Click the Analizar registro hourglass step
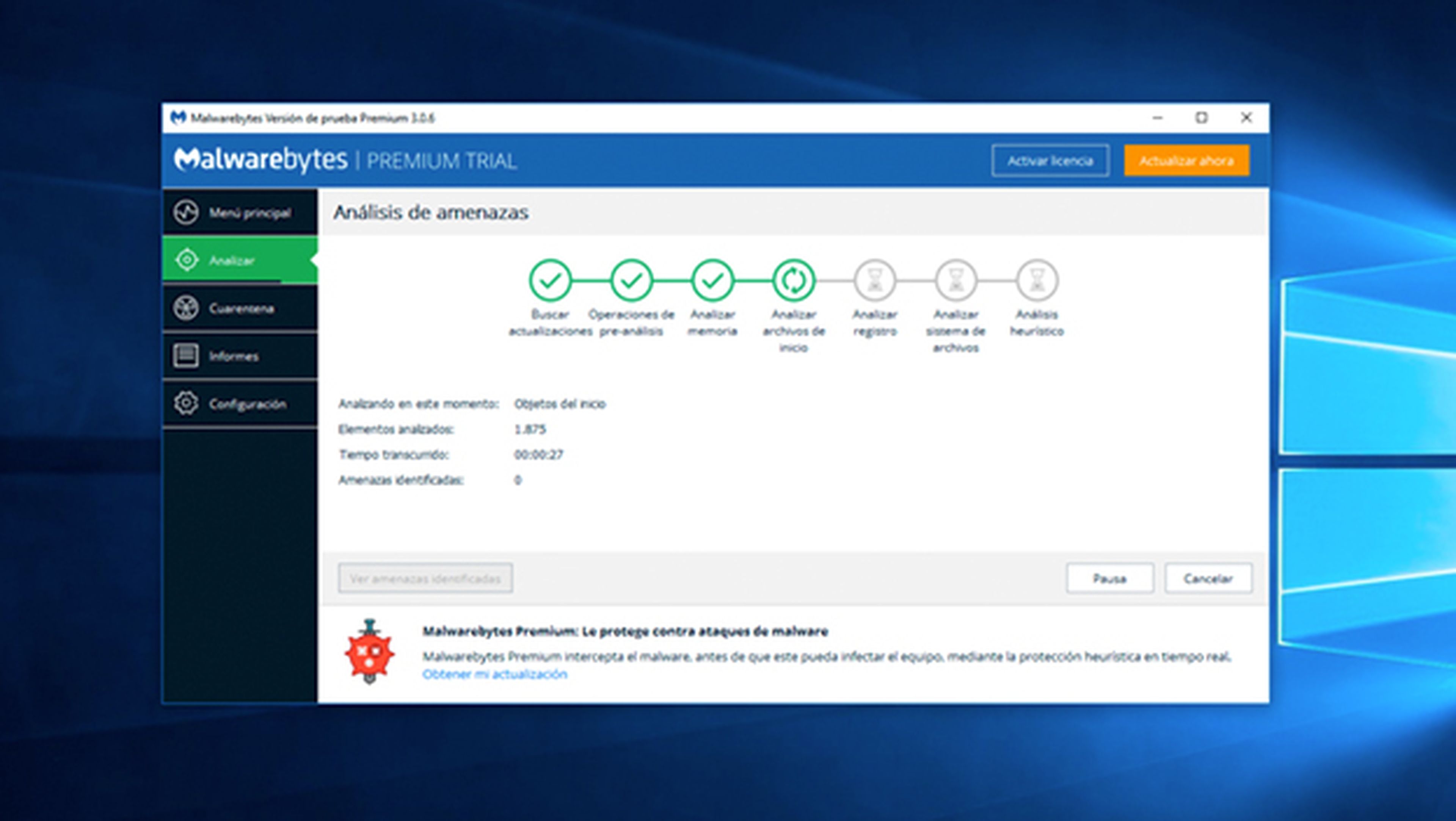1456x821 pixels. pyautogui.click(x=875, y=280)
